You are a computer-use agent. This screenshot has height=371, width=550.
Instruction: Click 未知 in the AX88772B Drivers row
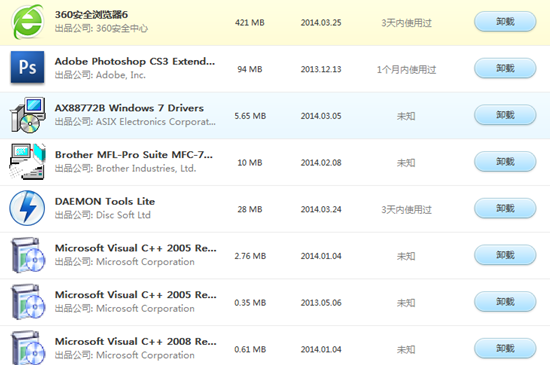(x=406, y=116)
